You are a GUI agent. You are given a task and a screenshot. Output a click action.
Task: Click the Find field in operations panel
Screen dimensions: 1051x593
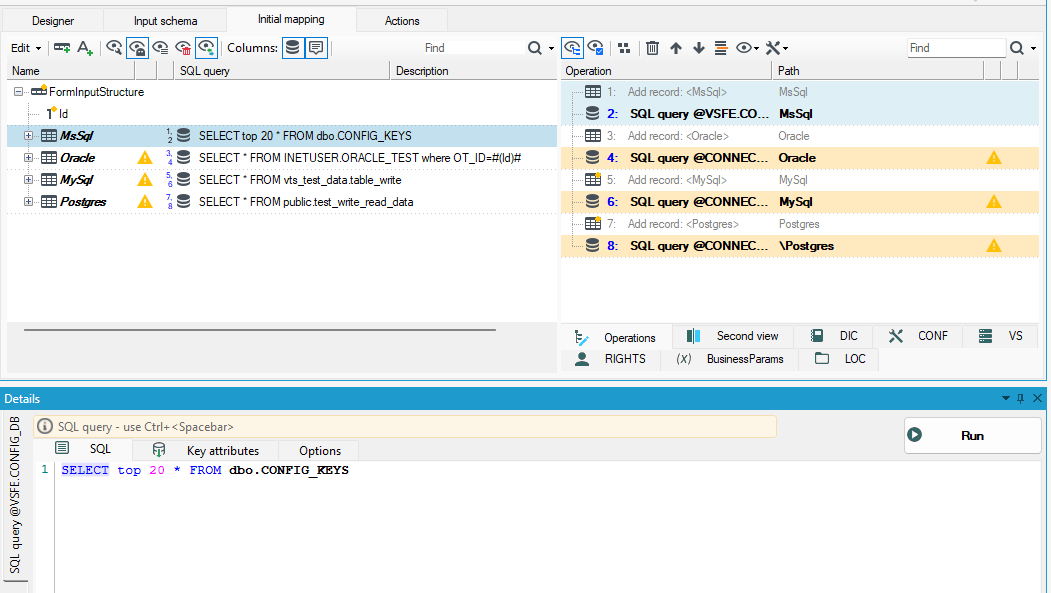click(x=956, y=48)
